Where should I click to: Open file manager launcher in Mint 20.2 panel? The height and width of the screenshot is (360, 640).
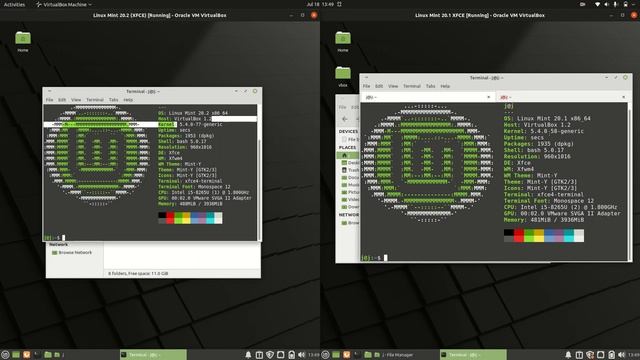coord(48,355)
